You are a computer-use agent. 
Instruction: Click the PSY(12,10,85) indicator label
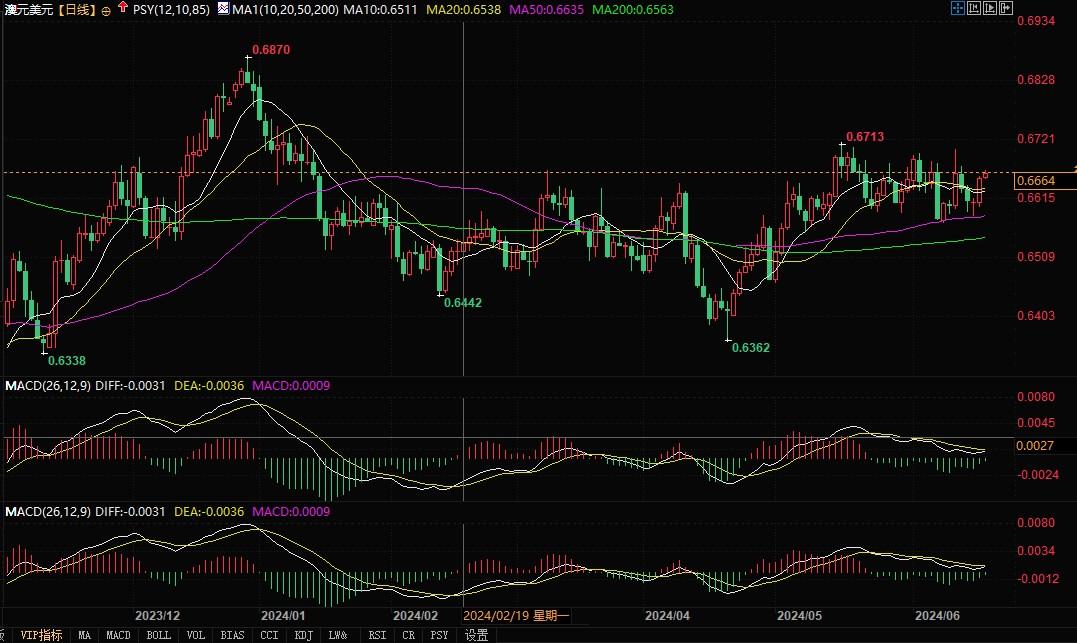click(x=172, y=10)
